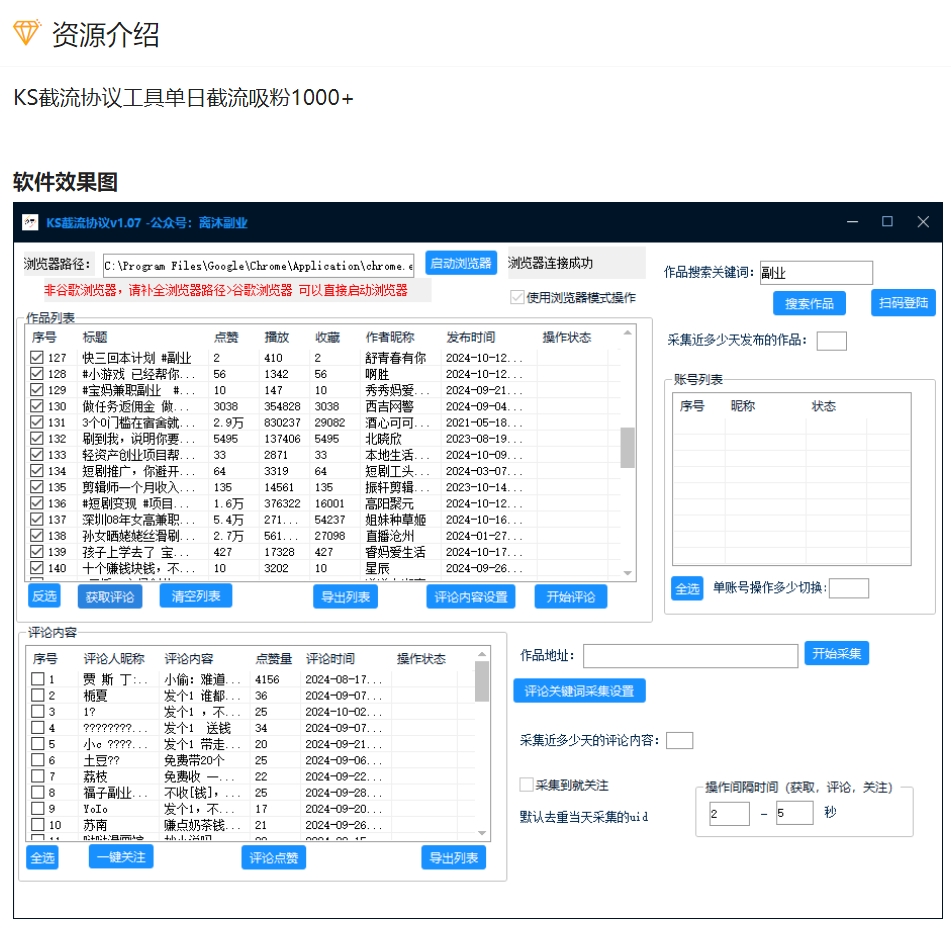Uncheck works row 140 十个赚钱块钱
This screenshot has width=951, height=934.
point(36,568)
